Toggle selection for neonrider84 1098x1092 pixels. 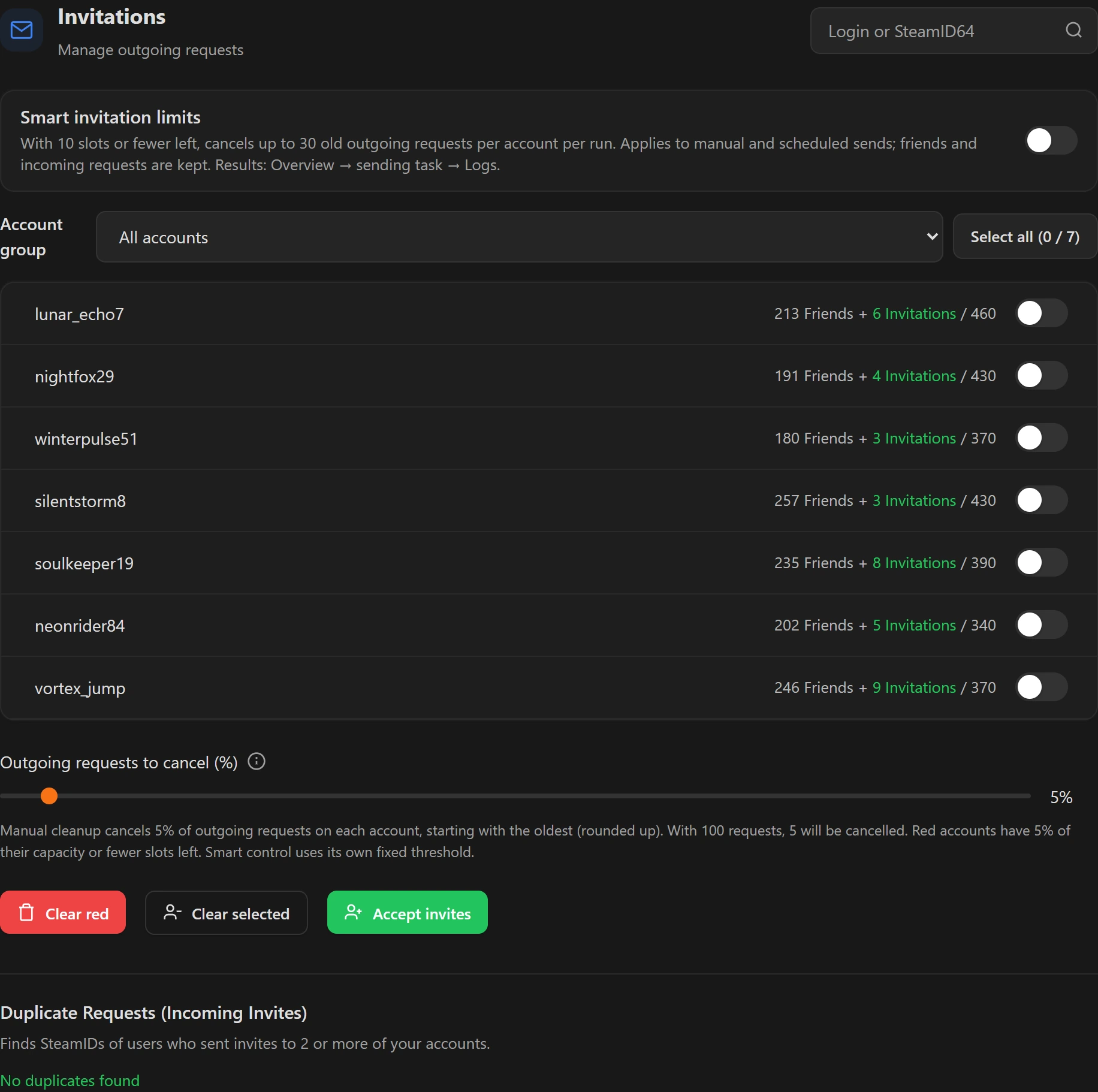pyautogui.click(x=1042, y=625)
